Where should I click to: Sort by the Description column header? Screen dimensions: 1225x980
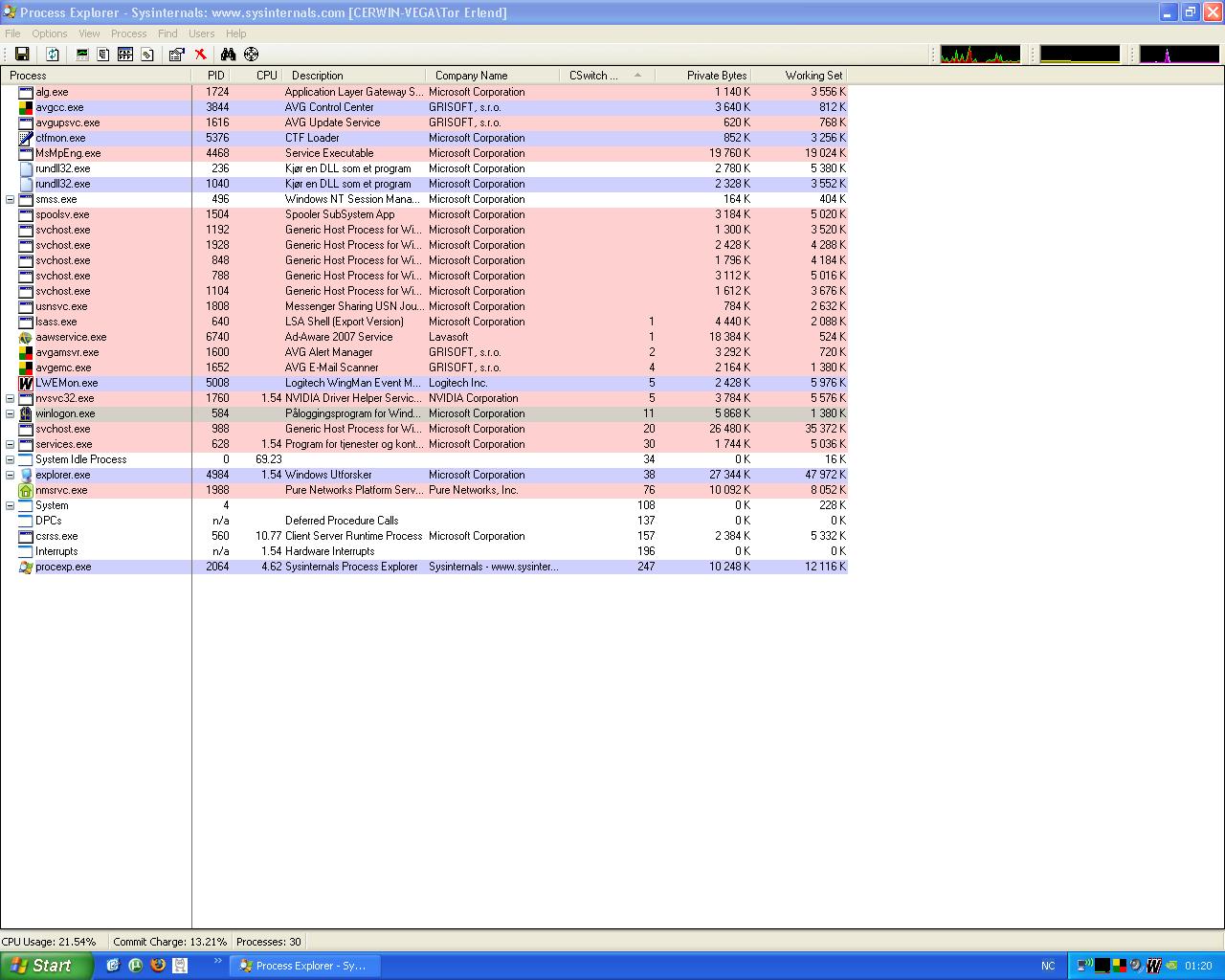pos(354,76)
